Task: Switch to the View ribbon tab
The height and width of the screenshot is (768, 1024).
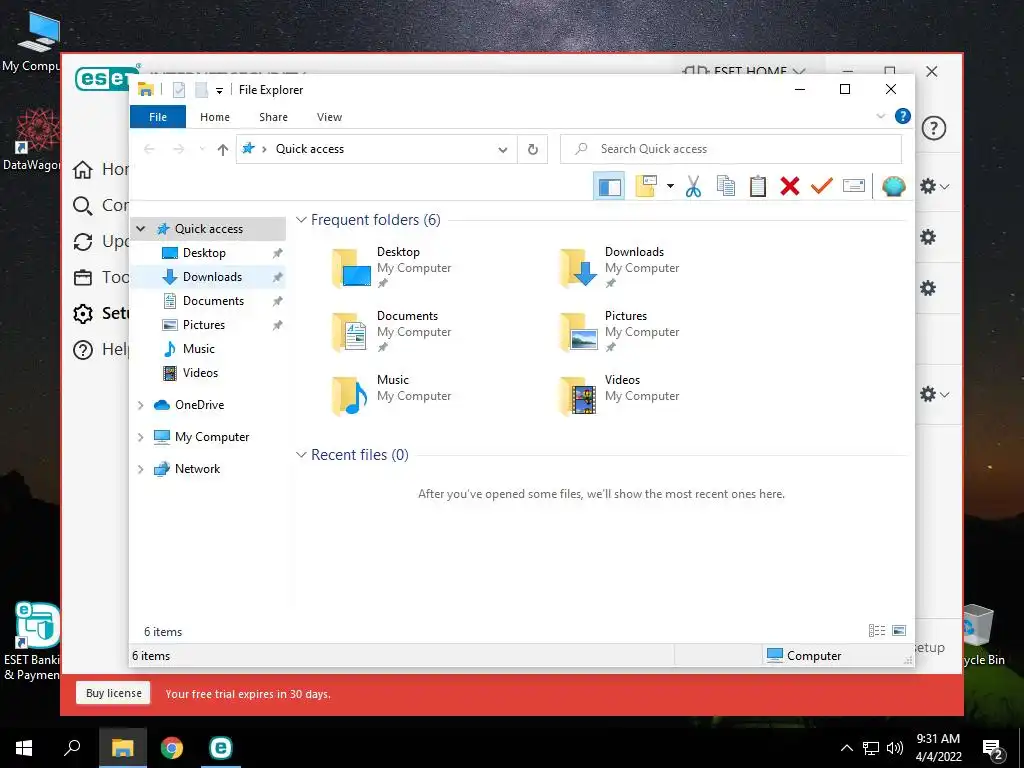Action: coord(329,117)
